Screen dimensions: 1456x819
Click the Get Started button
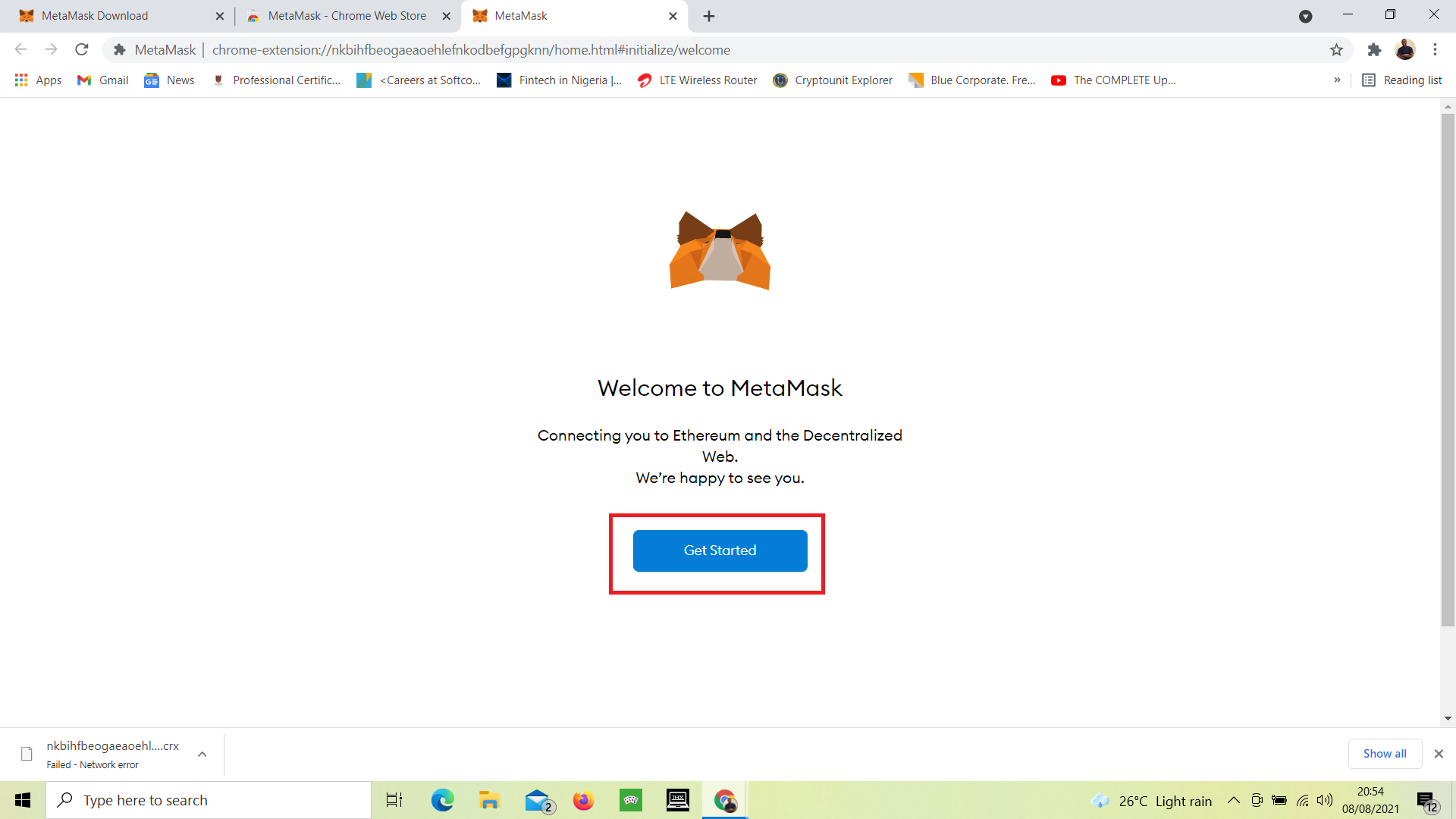coord(719,550)
